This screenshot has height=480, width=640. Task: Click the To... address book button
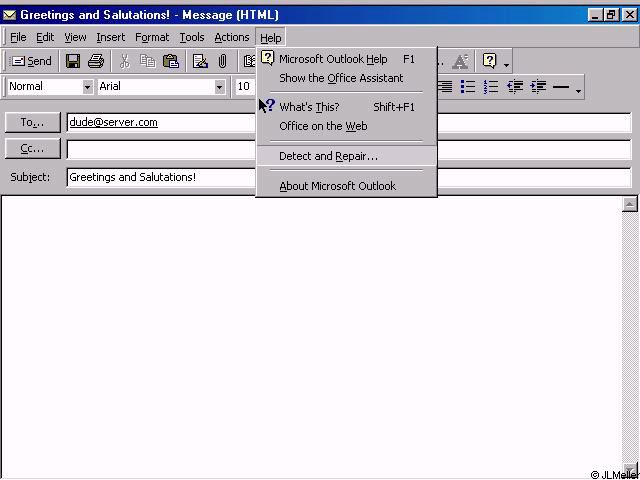click(x=33, y=122)
